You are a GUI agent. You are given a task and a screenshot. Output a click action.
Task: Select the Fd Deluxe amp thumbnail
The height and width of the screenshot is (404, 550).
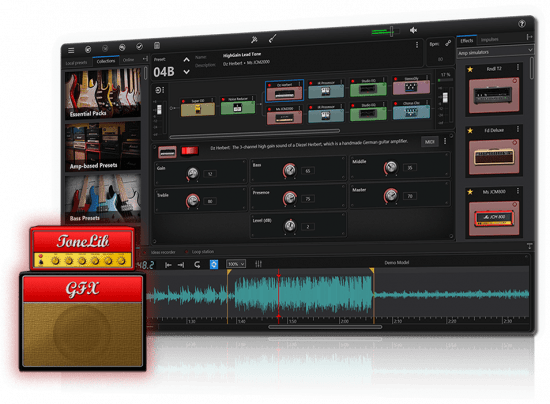494,157
